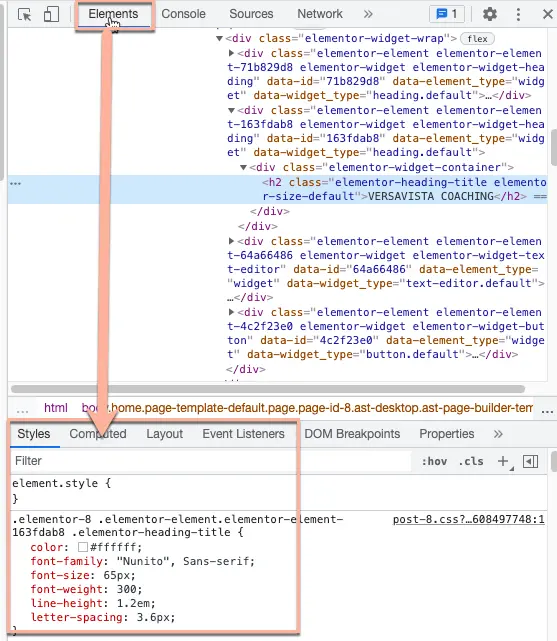557x641 pixels.
Task: Edit the font-weight 300 value
Action: click(x=127, y=589)
